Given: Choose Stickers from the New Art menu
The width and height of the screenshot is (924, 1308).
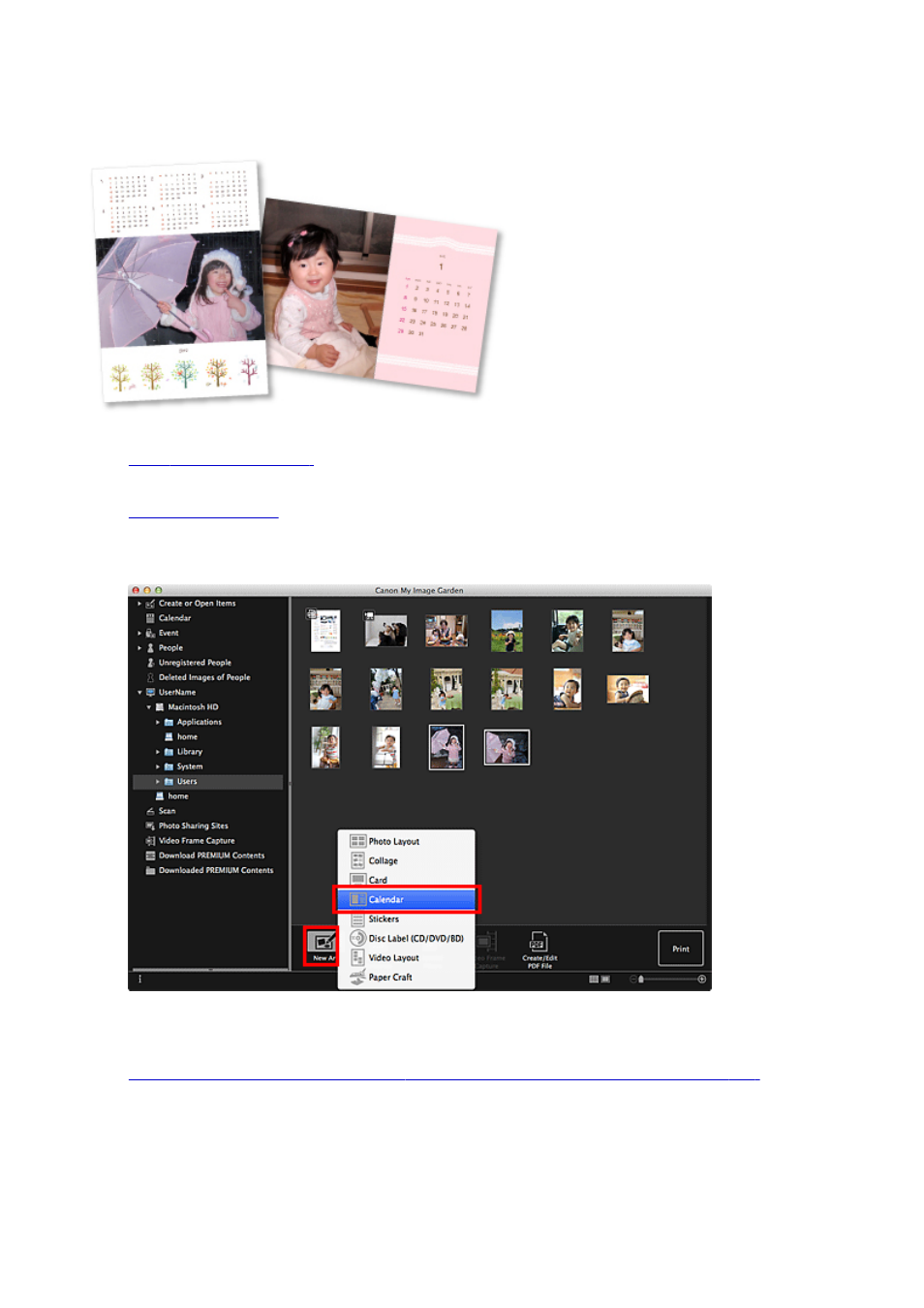Looking at the screenshot, I should tap(406, 919).
